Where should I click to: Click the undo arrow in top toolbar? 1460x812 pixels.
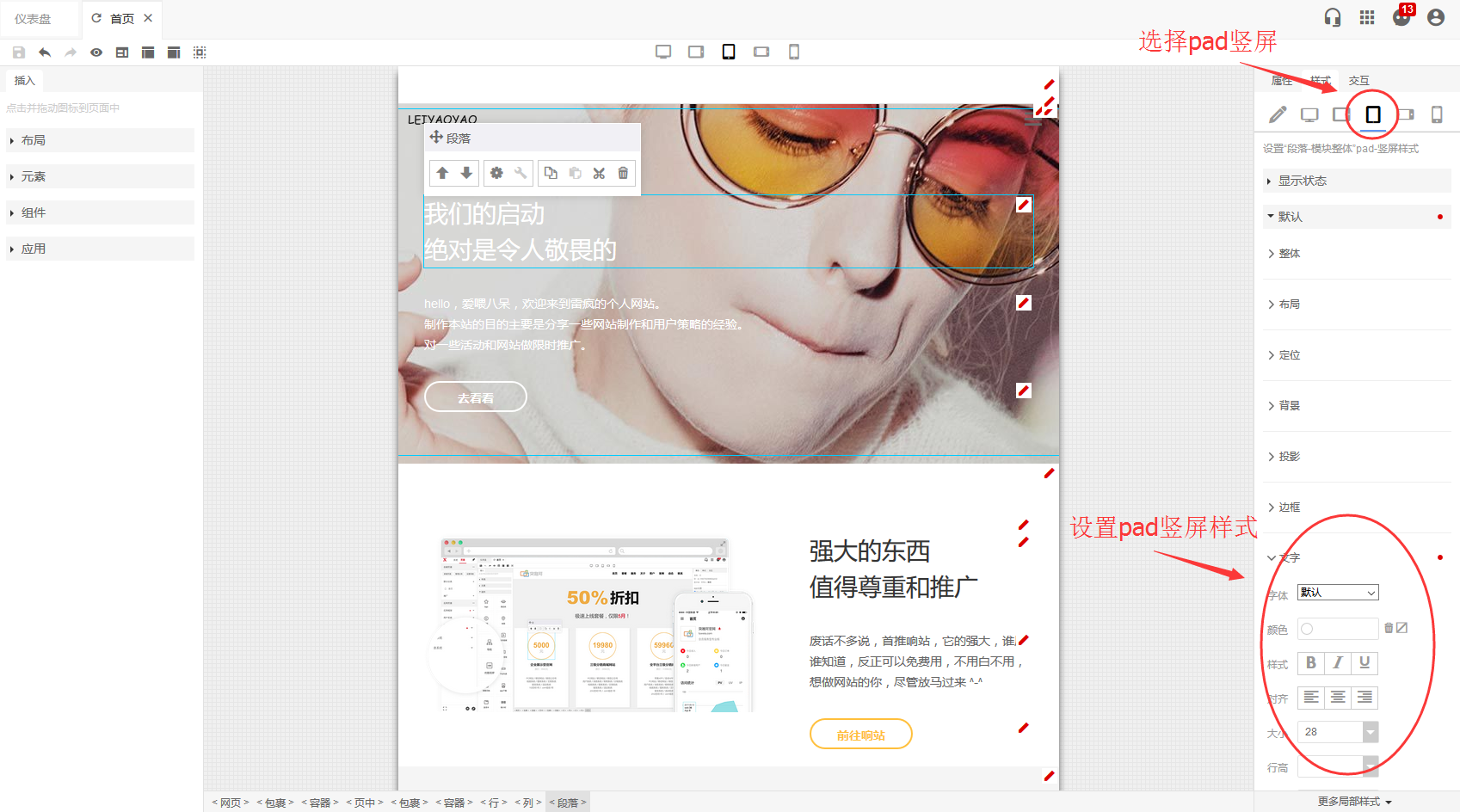45,52
